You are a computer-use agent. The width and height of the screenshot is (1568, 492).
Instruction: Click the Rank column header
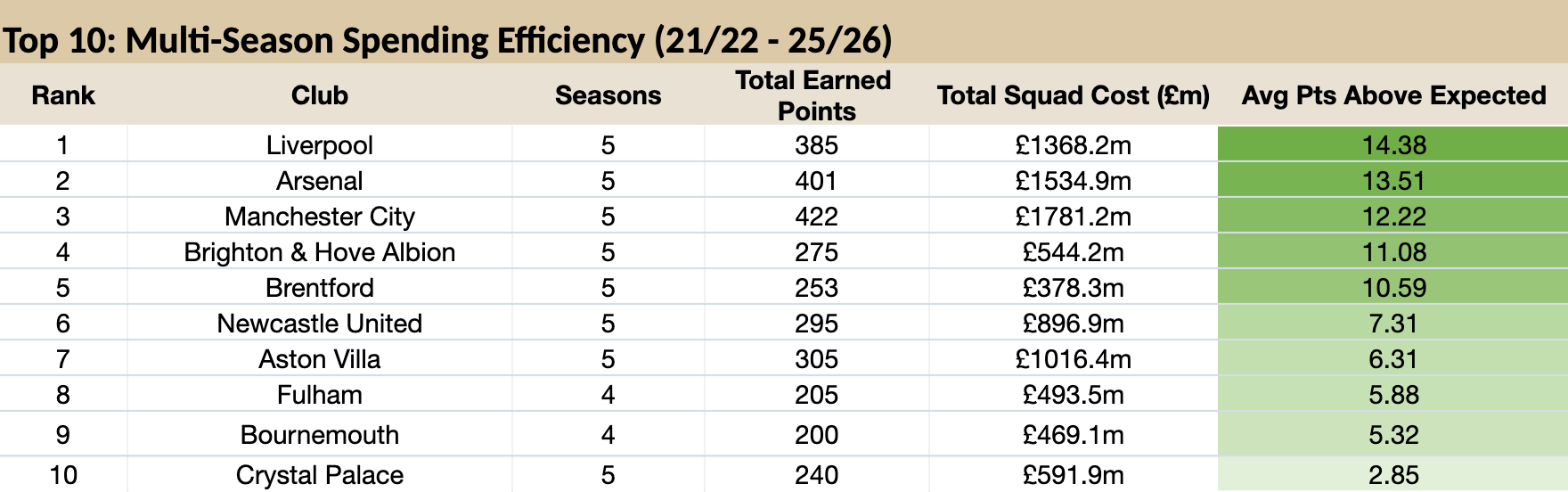click(63, 95)
